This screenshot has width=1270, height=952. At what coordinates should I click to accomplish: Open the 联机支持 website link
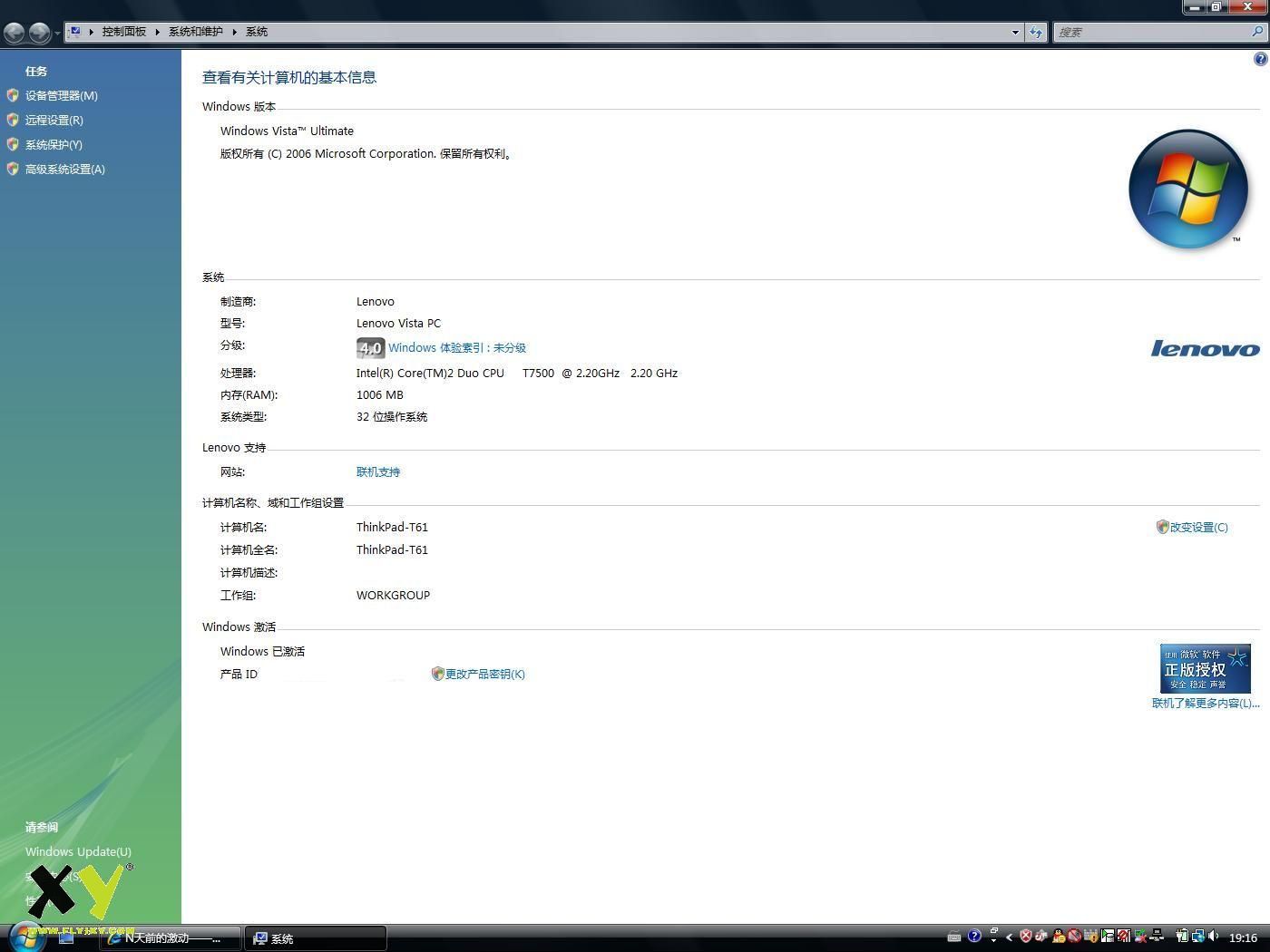(378, 471)
